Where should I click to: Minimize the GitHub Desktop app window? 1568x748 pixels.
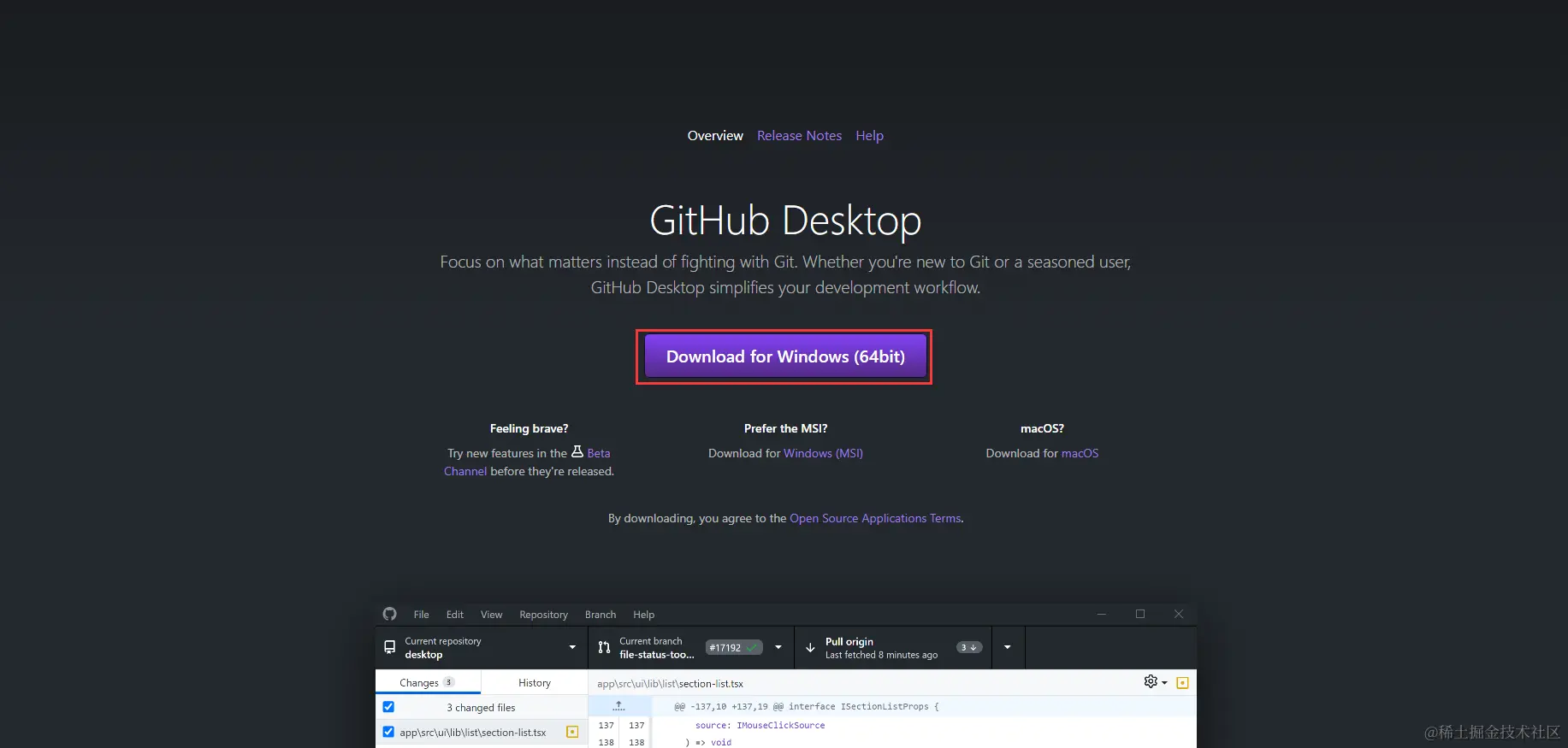coord(1101,614)
